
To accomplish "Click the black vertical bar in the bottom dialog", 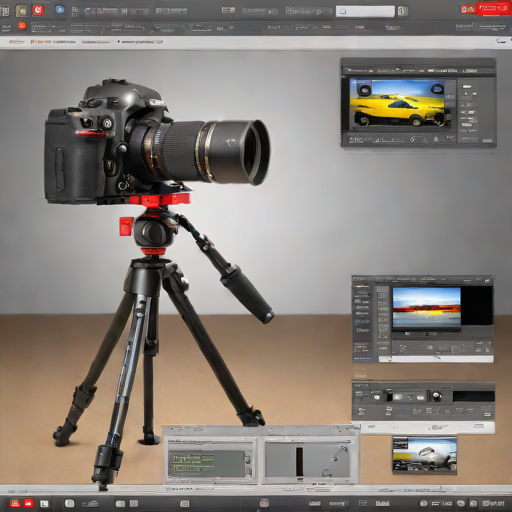I will click(299, 462).
